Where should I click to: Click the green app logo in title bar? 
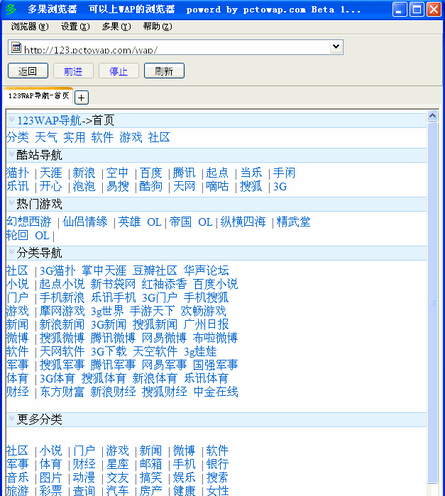[11, 9]
